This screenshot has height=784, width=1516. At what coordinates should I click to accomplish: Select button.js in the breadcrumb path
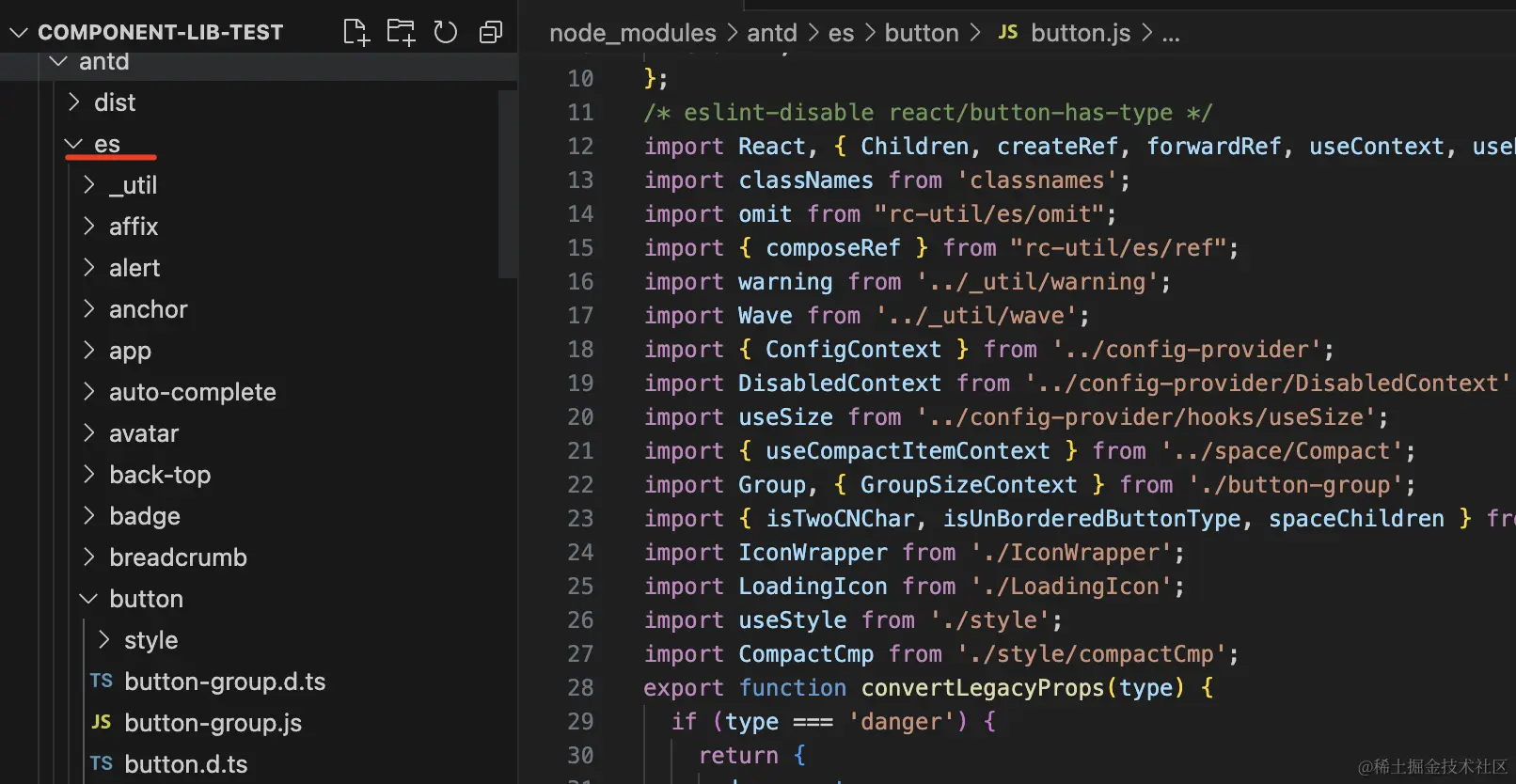pos(1081,33)
